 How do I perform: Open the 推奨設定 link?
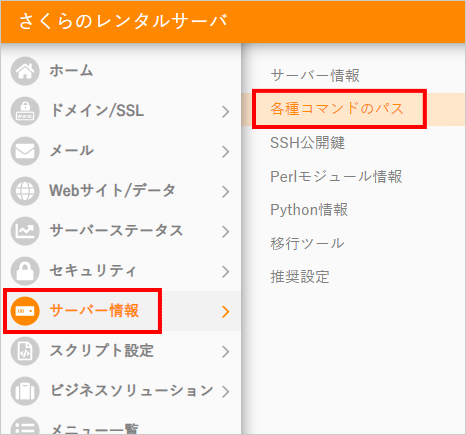[x=300, y=277]
